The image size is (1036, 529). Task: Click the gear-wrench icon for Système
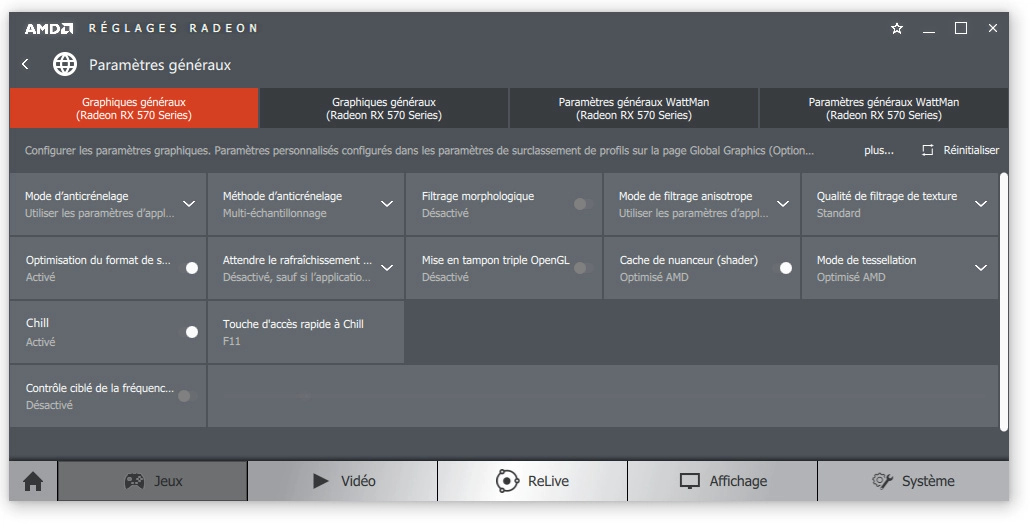(x=882, y=481)
